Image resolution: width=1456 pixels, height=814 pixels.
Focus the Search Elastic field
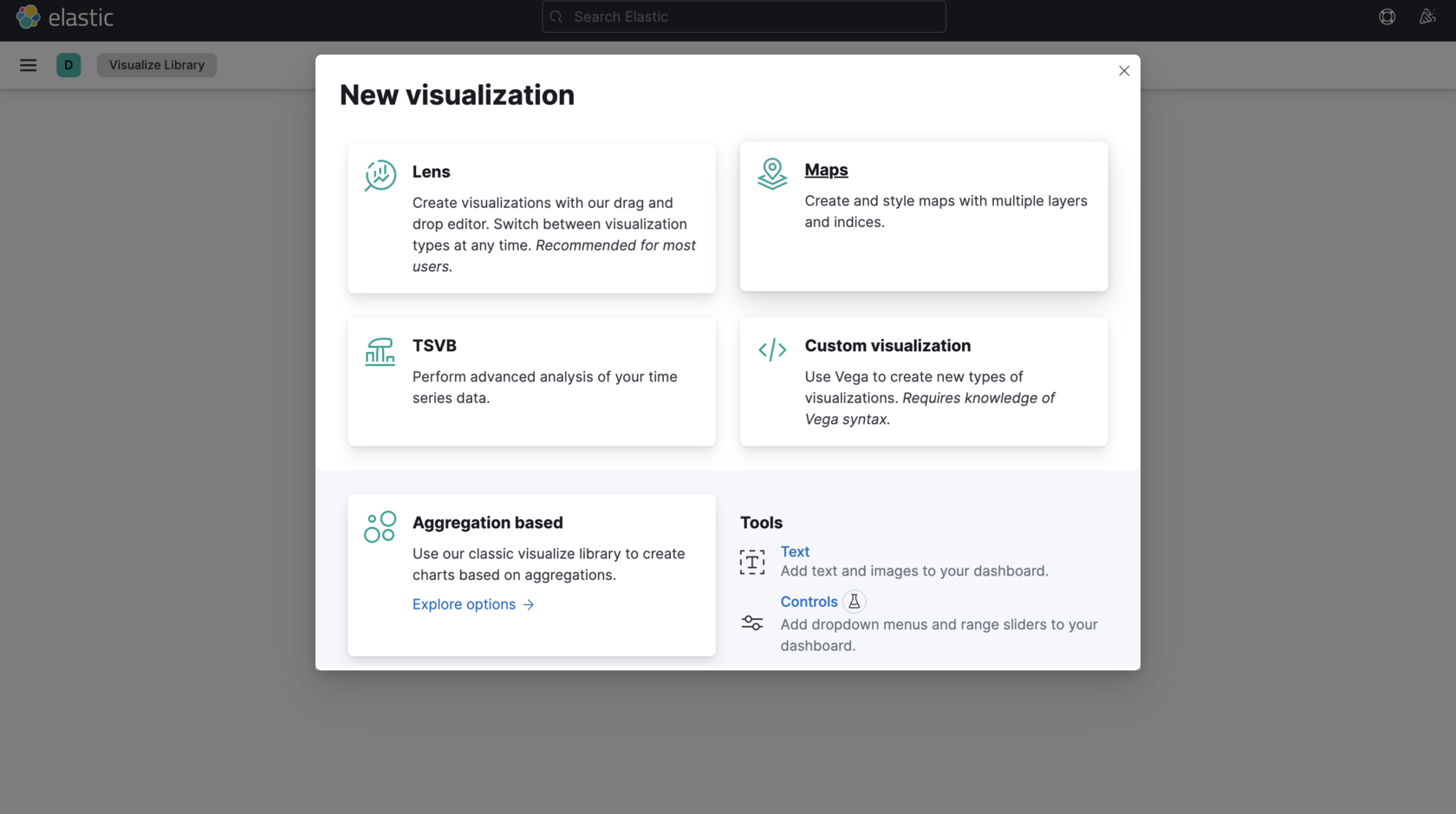tap(744, 16)
